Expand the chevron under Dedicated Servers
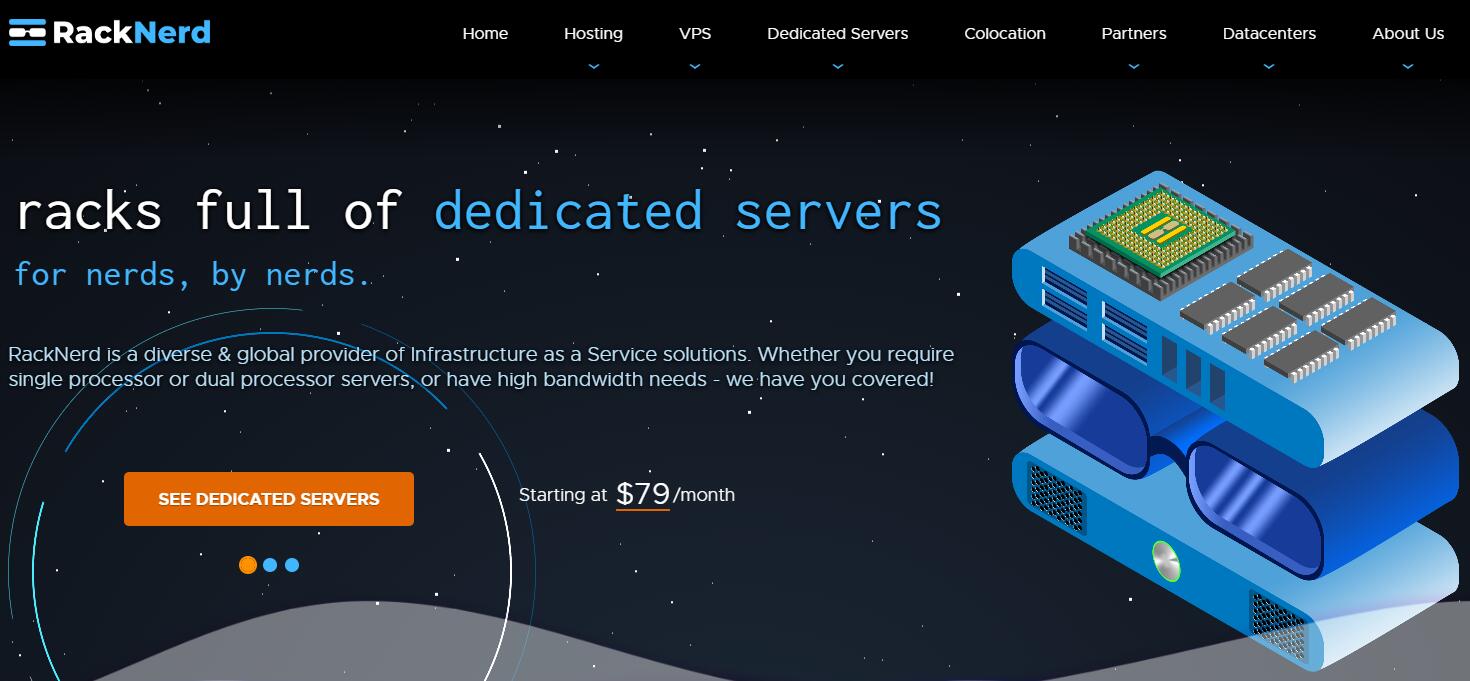 (x=838, y=66)
